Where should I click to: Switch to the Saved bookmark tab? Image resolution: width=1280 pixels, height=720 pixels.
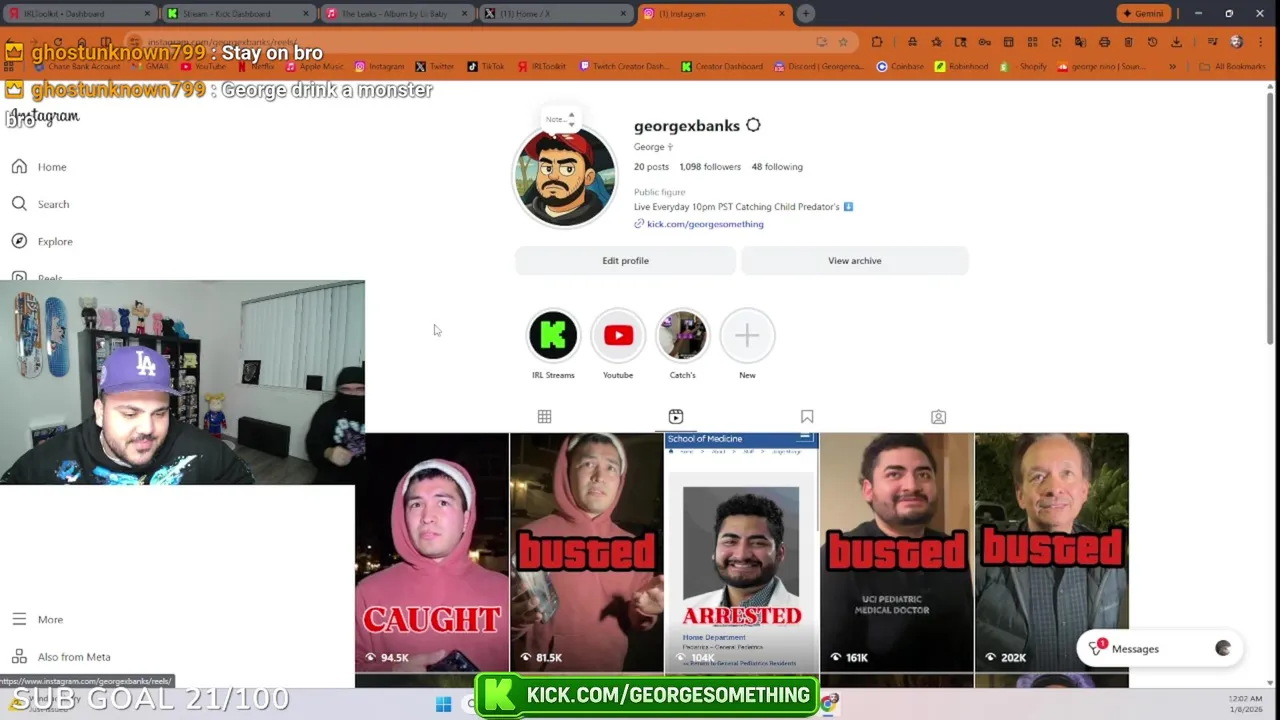(x=807, y=416)
